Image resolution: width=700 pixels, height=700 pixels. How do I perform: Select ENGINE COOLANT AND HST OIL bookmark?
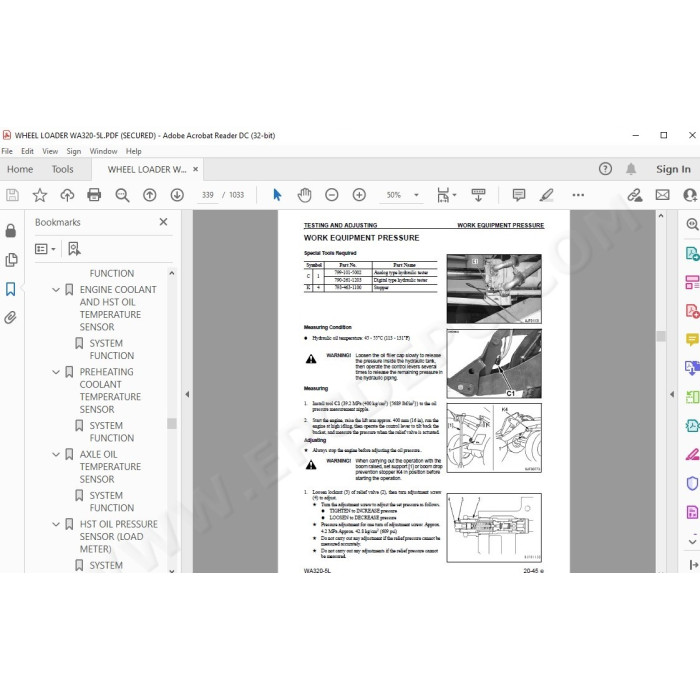click(118, 308)
